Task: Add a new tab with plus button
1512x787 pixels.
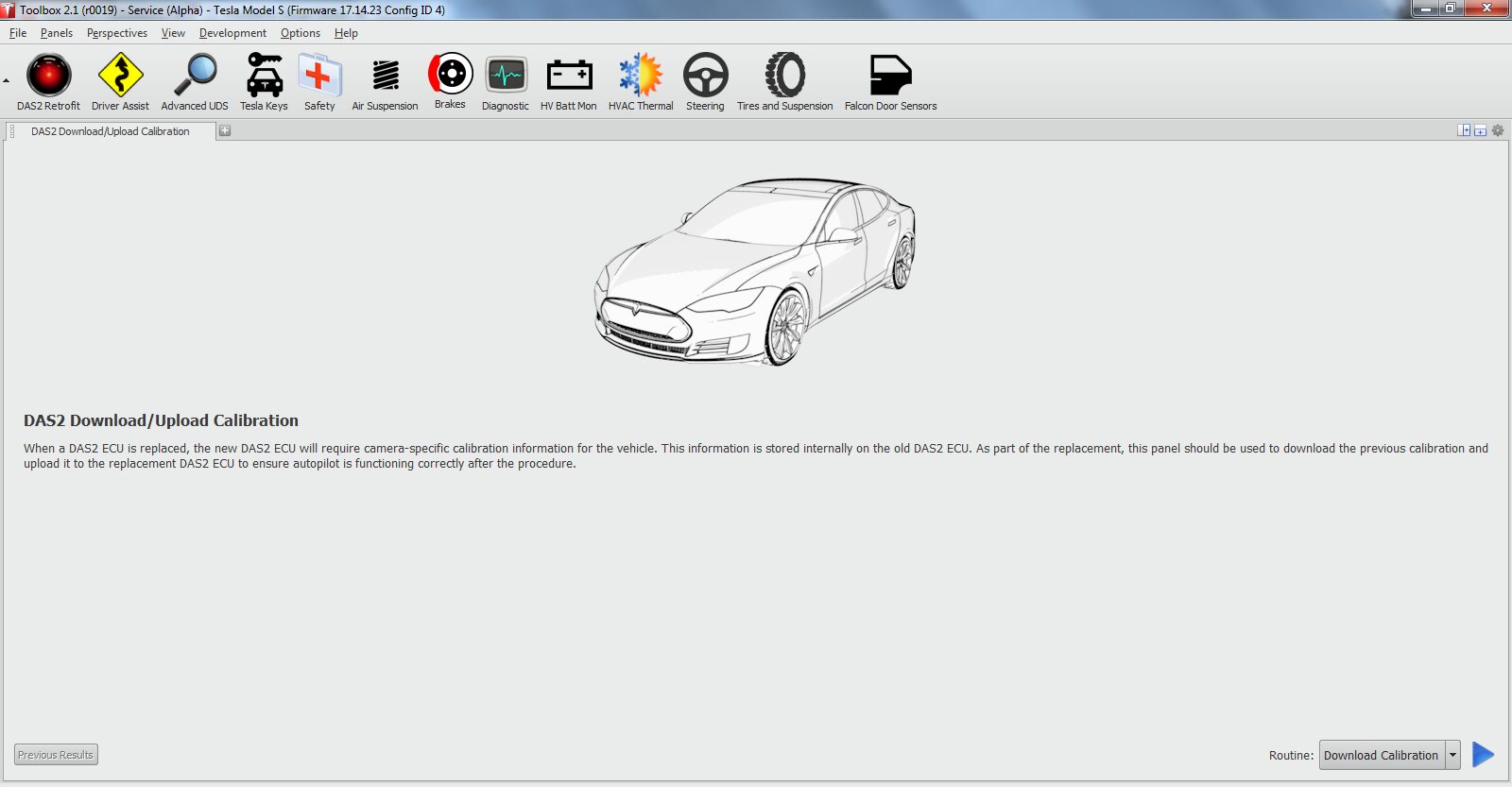Action: click(225, 131)
